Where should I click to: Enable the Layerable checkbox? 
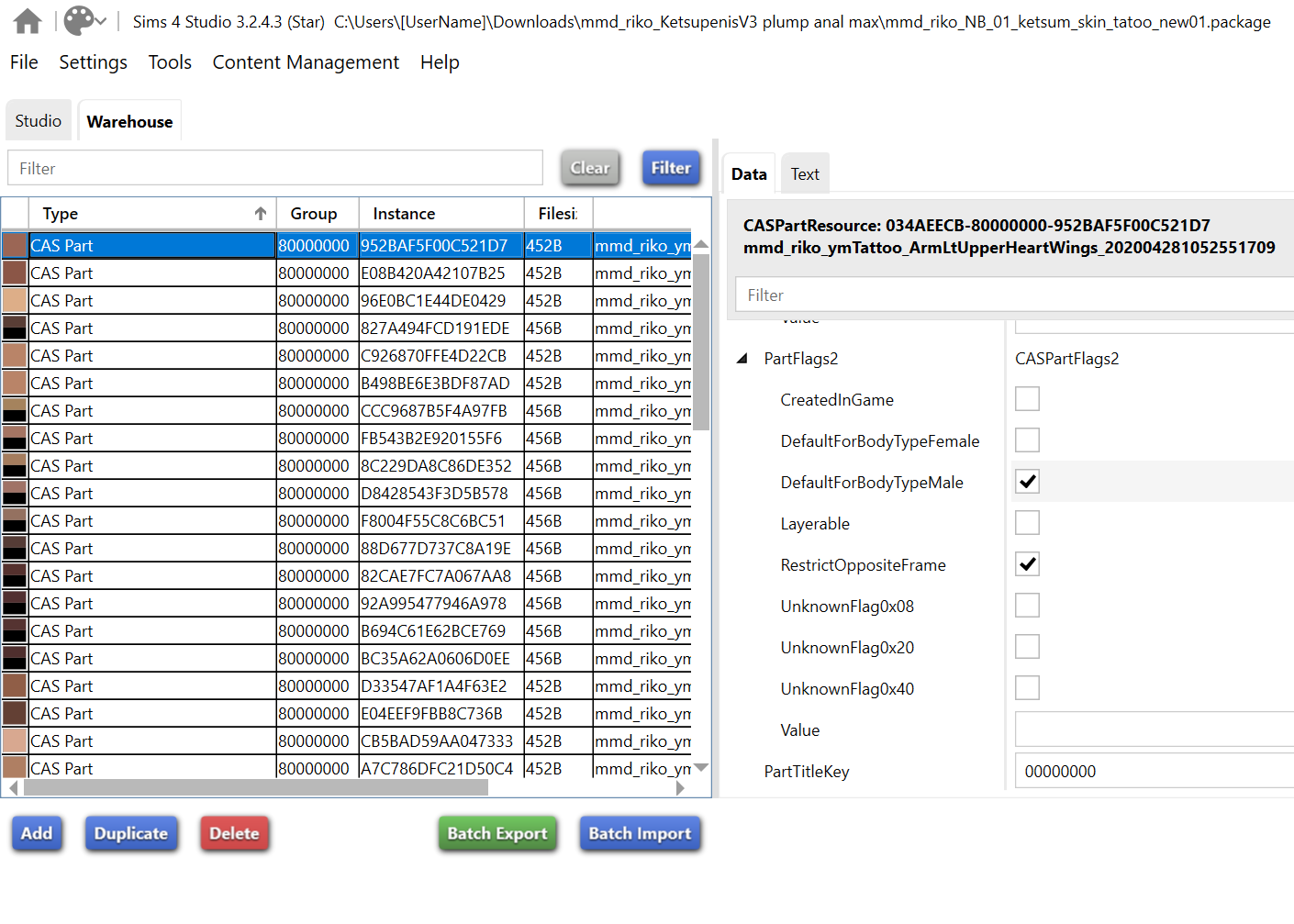[1028, 523]
